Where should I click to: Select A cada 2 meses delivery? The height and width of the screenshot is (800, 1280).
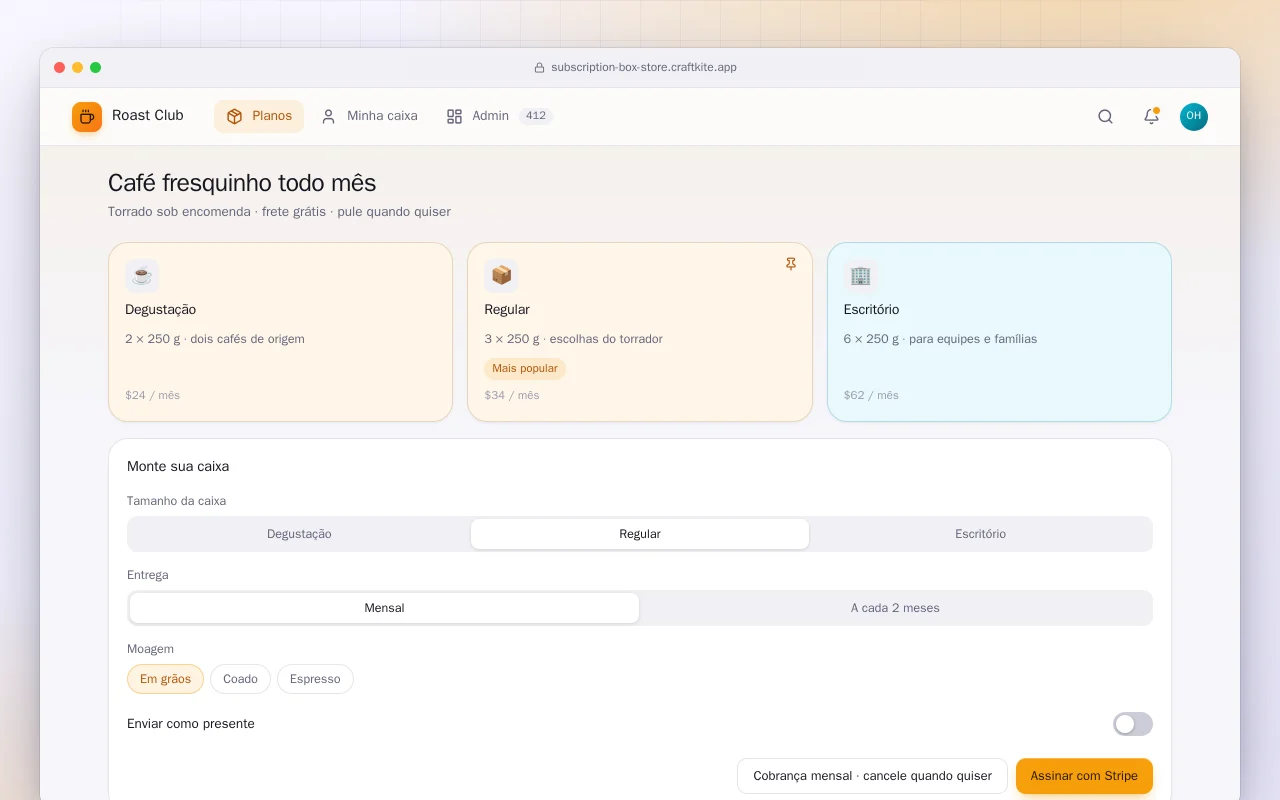[x=895, y=608]
